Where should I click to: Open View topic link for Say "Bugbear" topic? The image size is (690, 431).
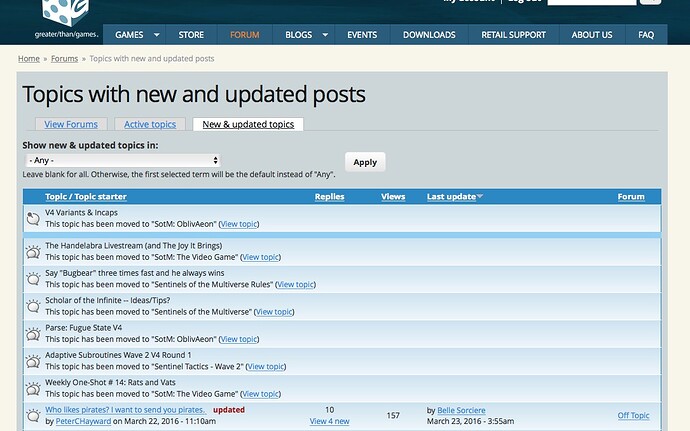pos(295,284)
